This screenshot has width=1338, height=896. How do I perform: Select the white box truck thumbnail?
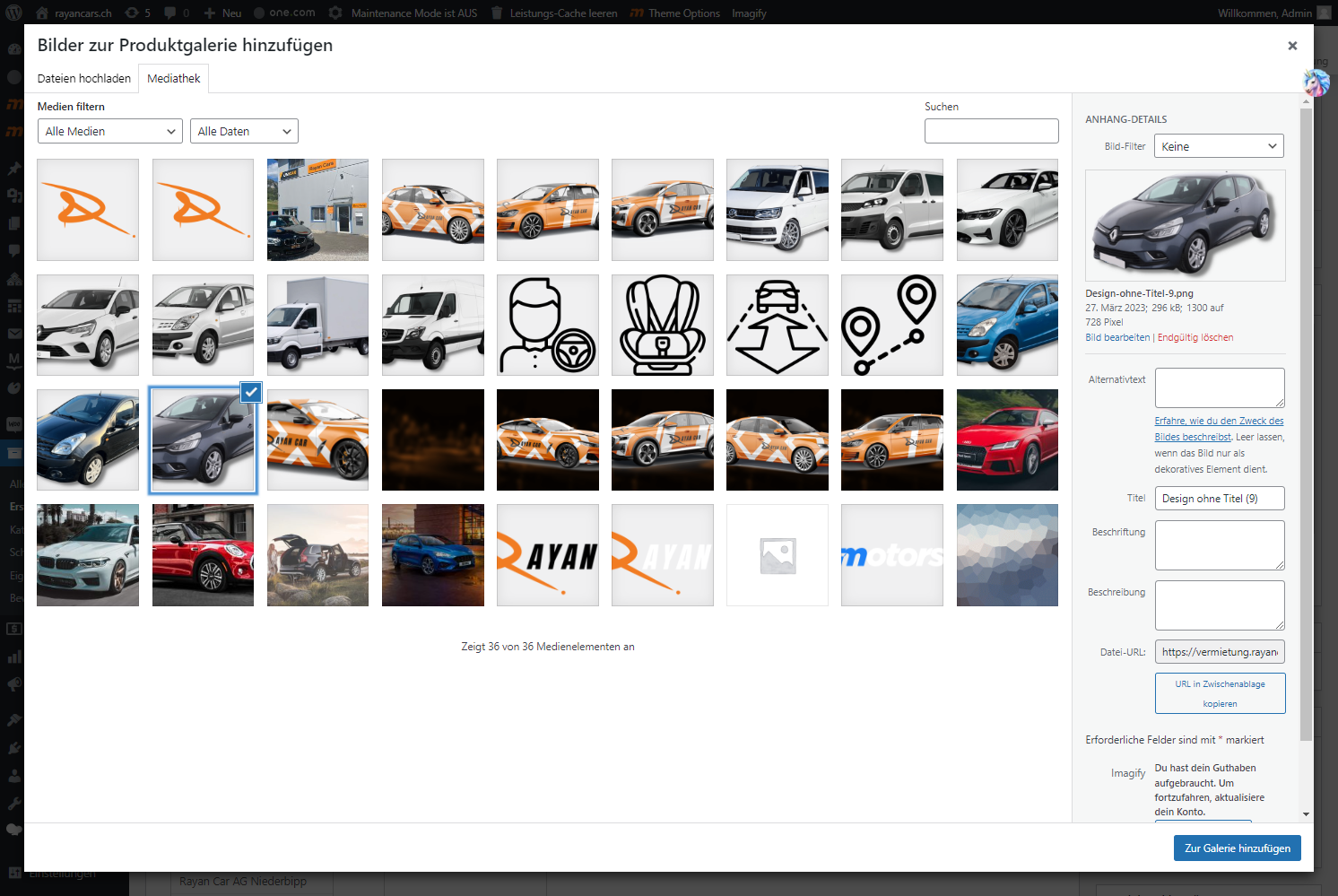click(317, 325)
